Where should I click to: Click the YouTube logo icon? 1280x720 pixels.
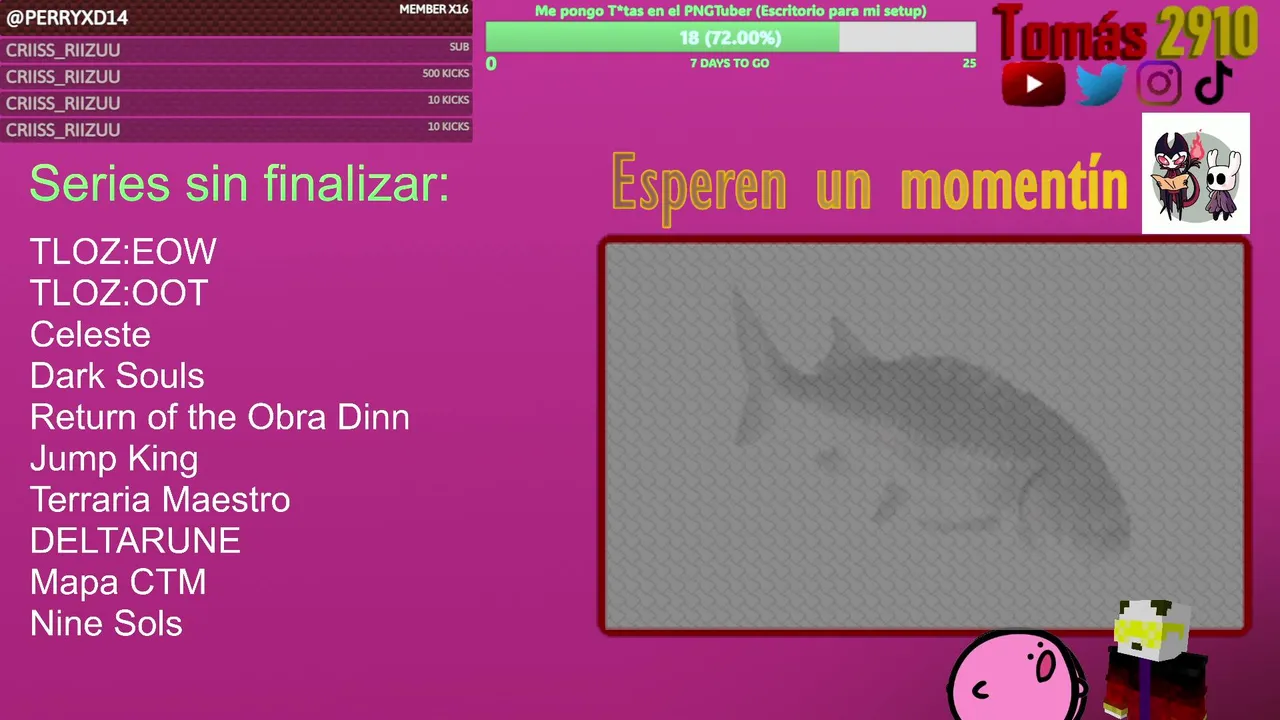tap(1034, 84)
